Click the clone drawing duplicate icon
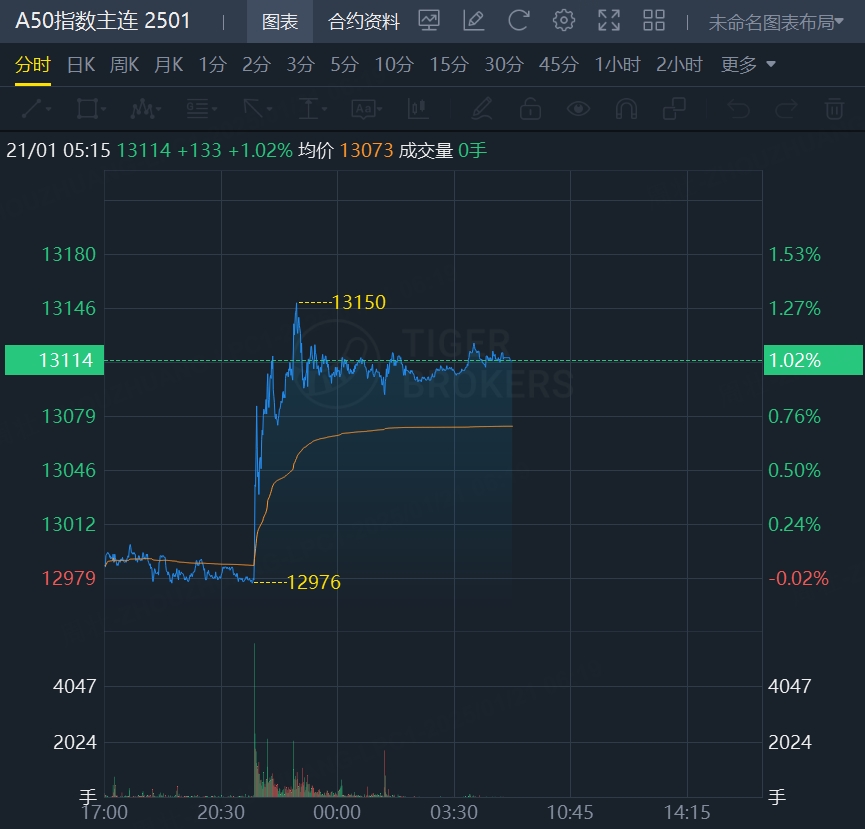The image size is (865, 829). coord(674,109)
